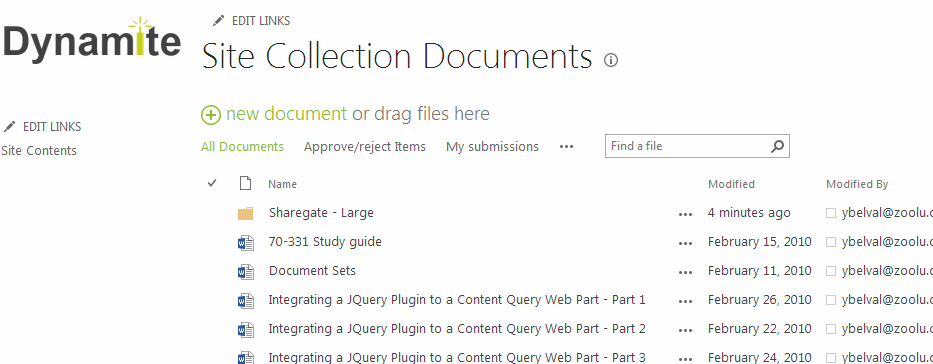The image size is (933, 364).
Task: Click the 'February 11, 2010' date
Action: tap(759, 271)
